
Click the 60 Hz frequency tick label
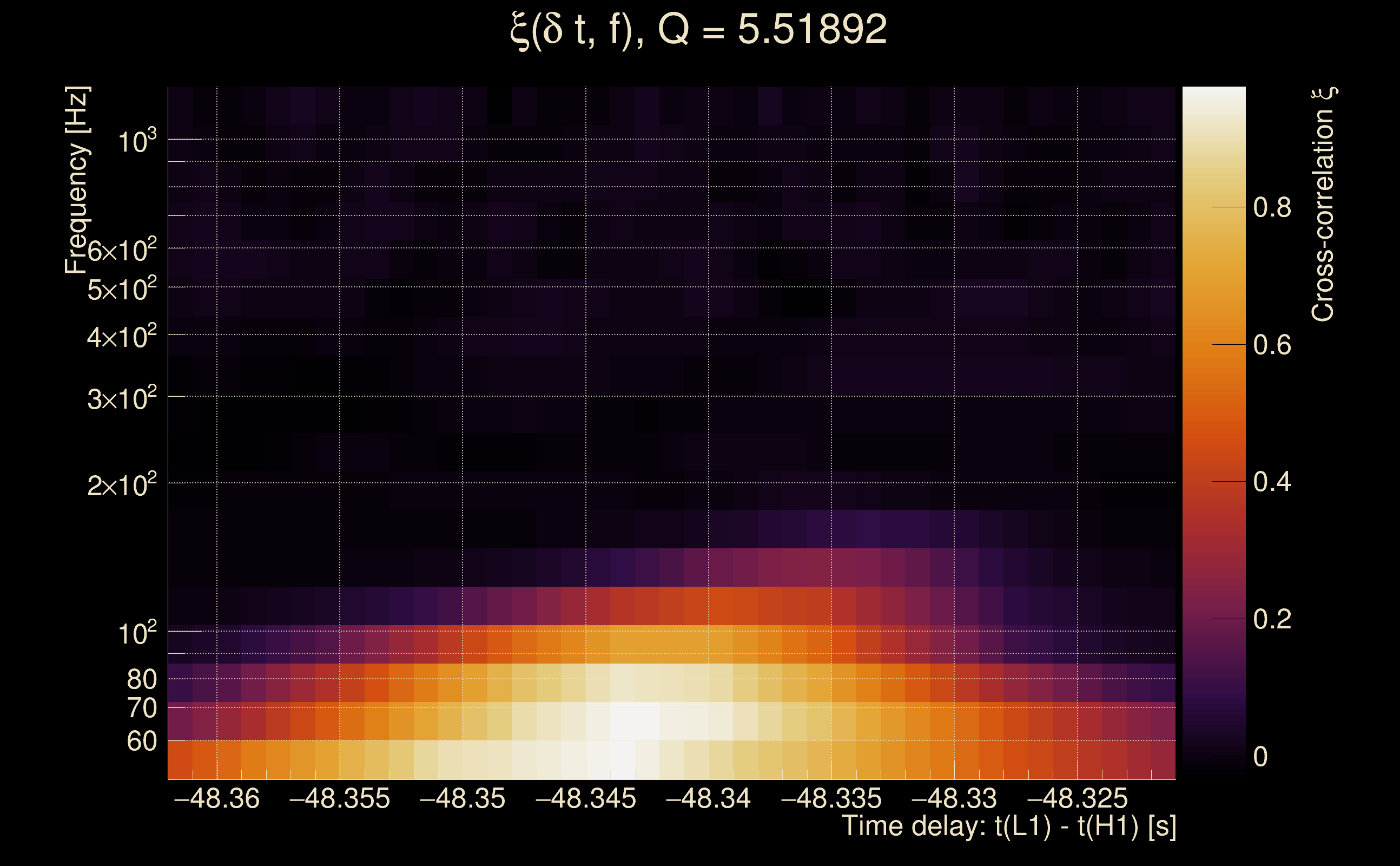(141, 741)
